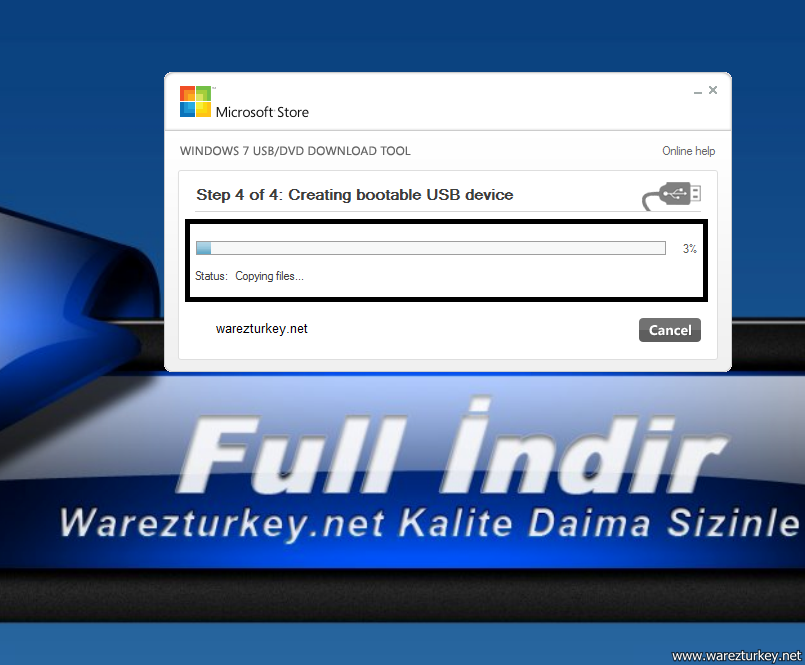Click the USB cable icon
This screenshot has height=665, width=805.
[672, 196]
